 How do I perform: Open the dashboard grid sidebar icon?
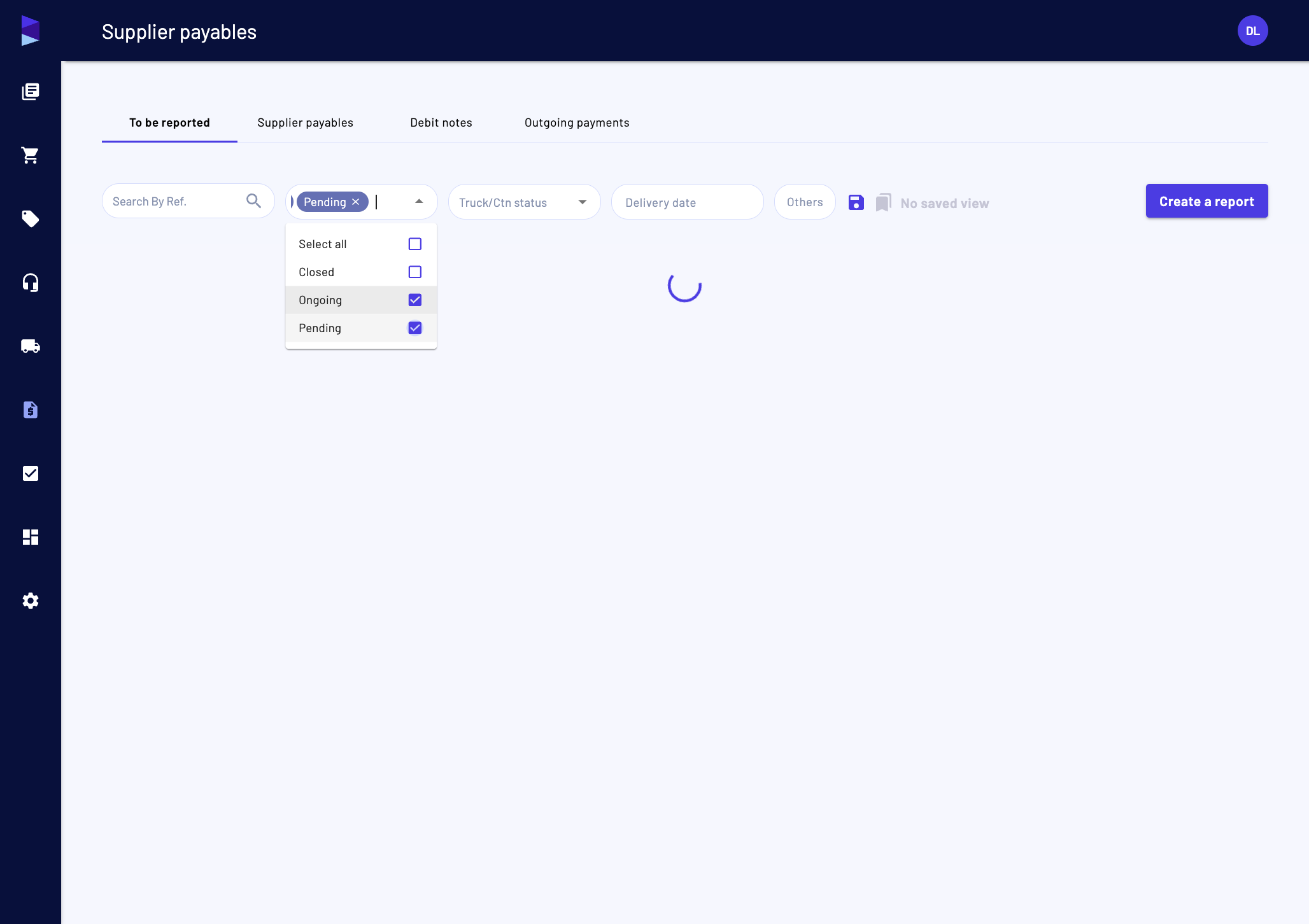tap(31, 537)
